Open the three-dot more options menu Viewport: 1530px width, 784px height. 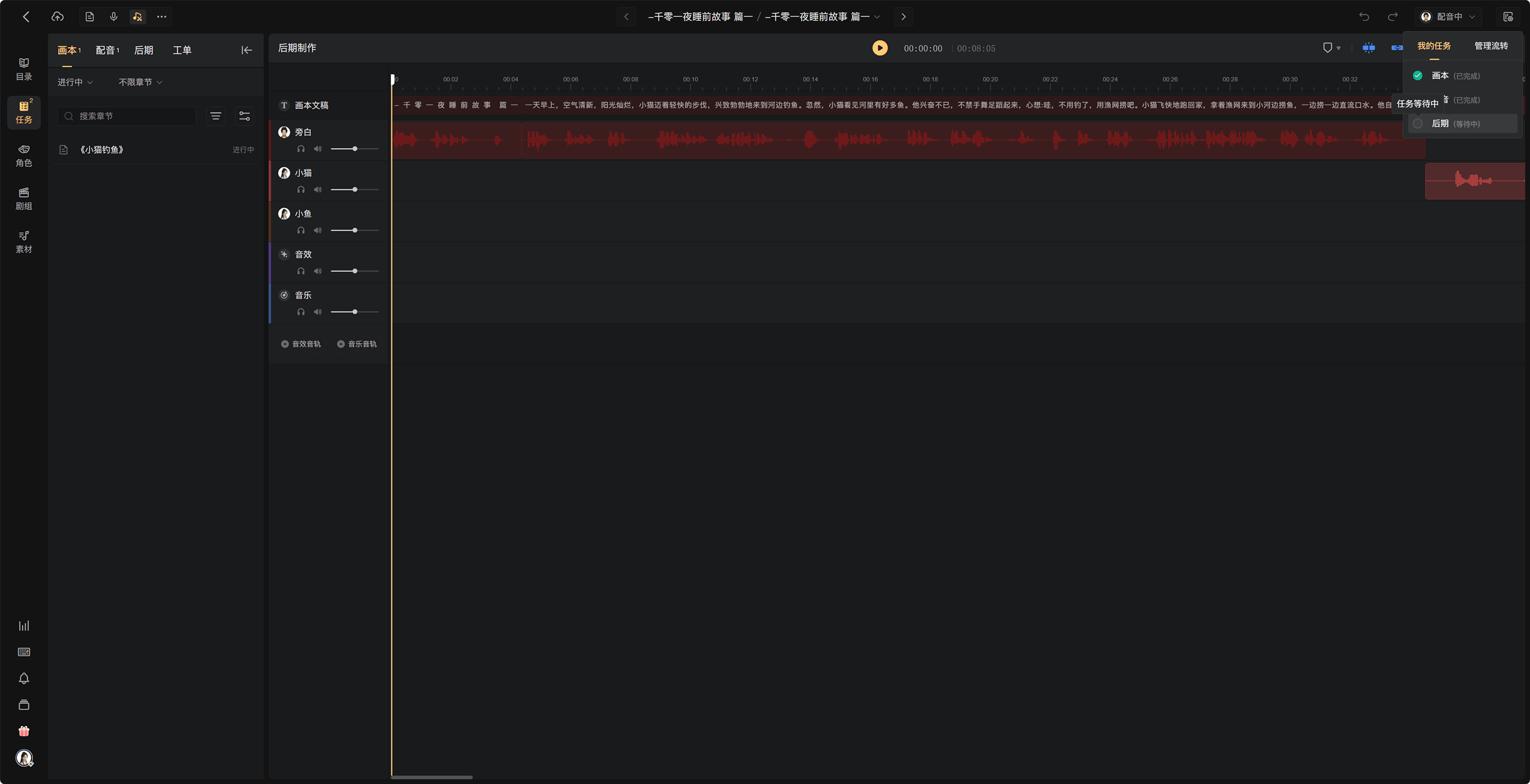click(161, 16)
